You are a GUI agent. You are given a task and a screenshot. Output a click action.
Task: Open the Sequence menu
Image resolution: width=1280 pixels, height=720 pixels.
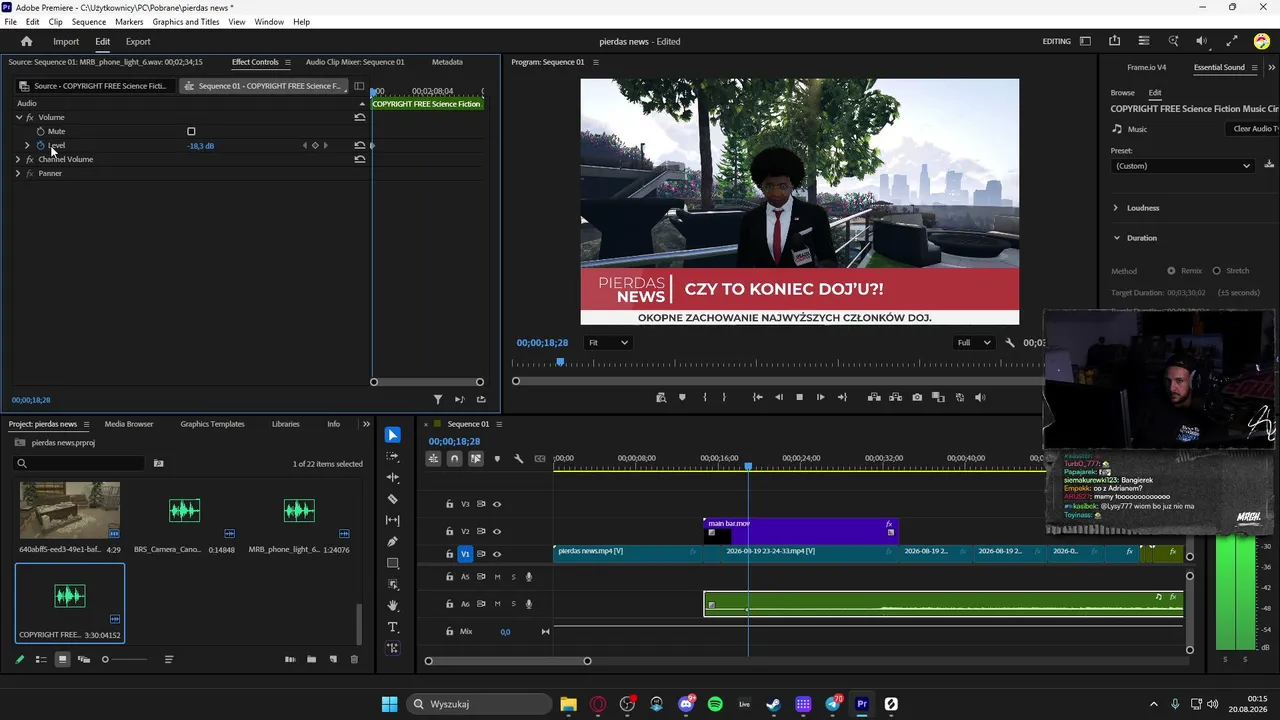(x=89, y=22)
